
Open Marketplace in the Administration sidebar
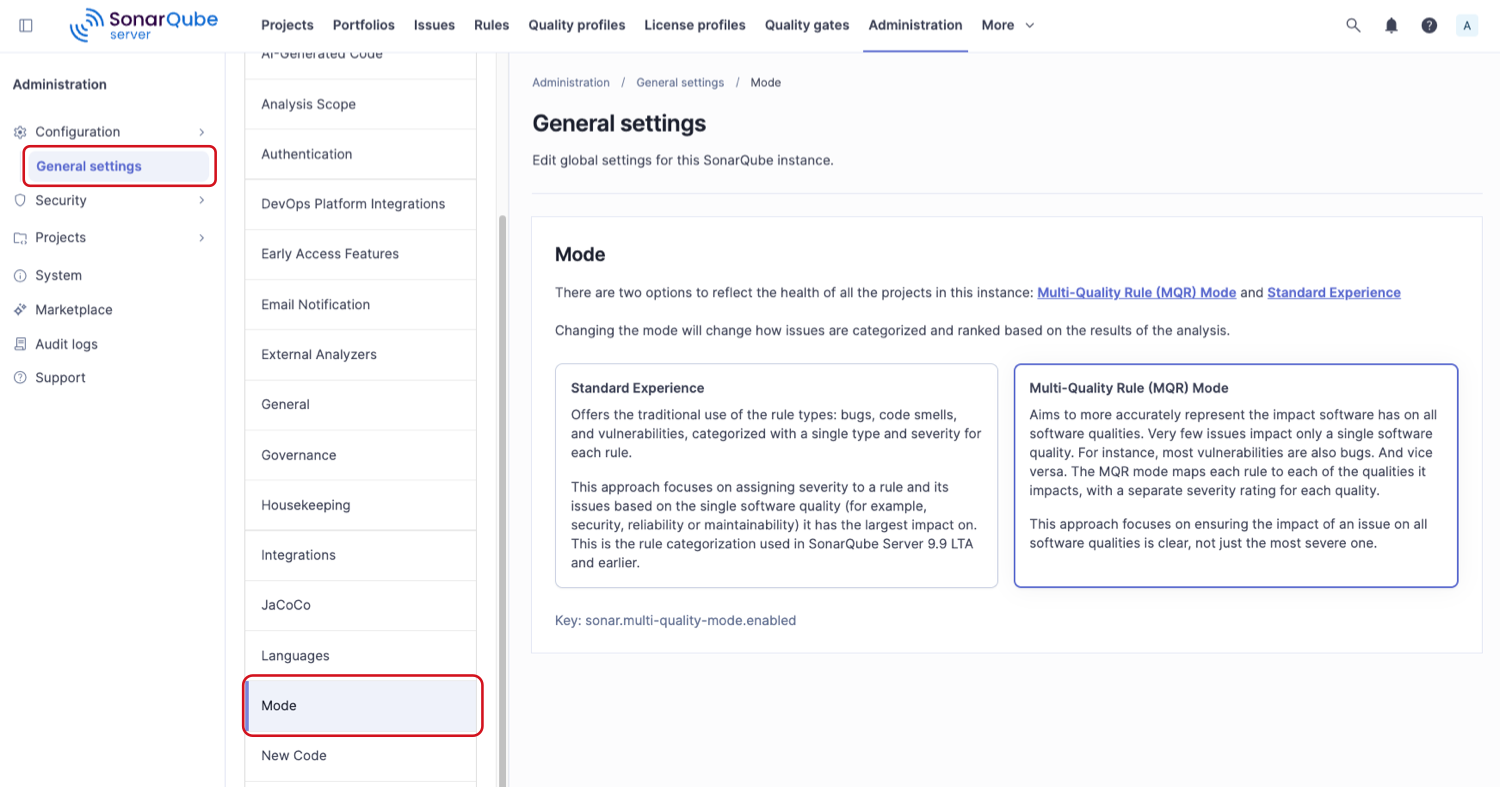click(x=74, y=310)
